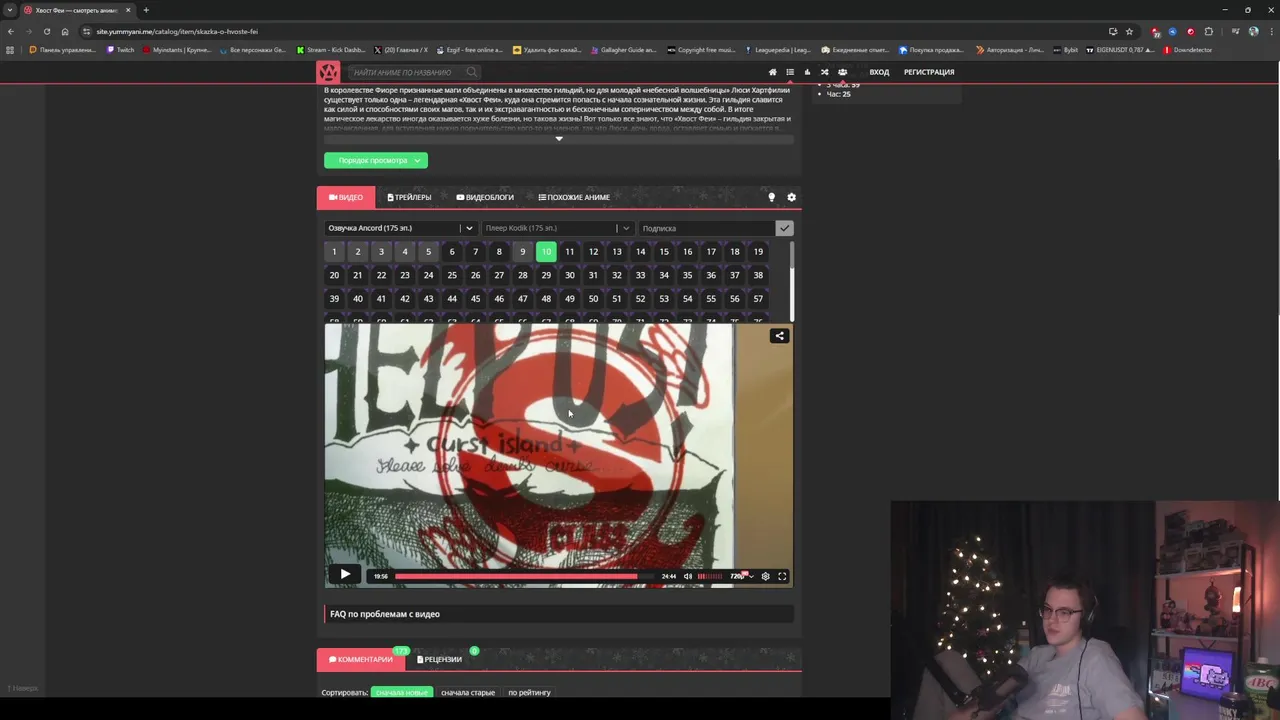Select episode 1
Viewport: 1280px width, 720px height.
tap(334, 252)
